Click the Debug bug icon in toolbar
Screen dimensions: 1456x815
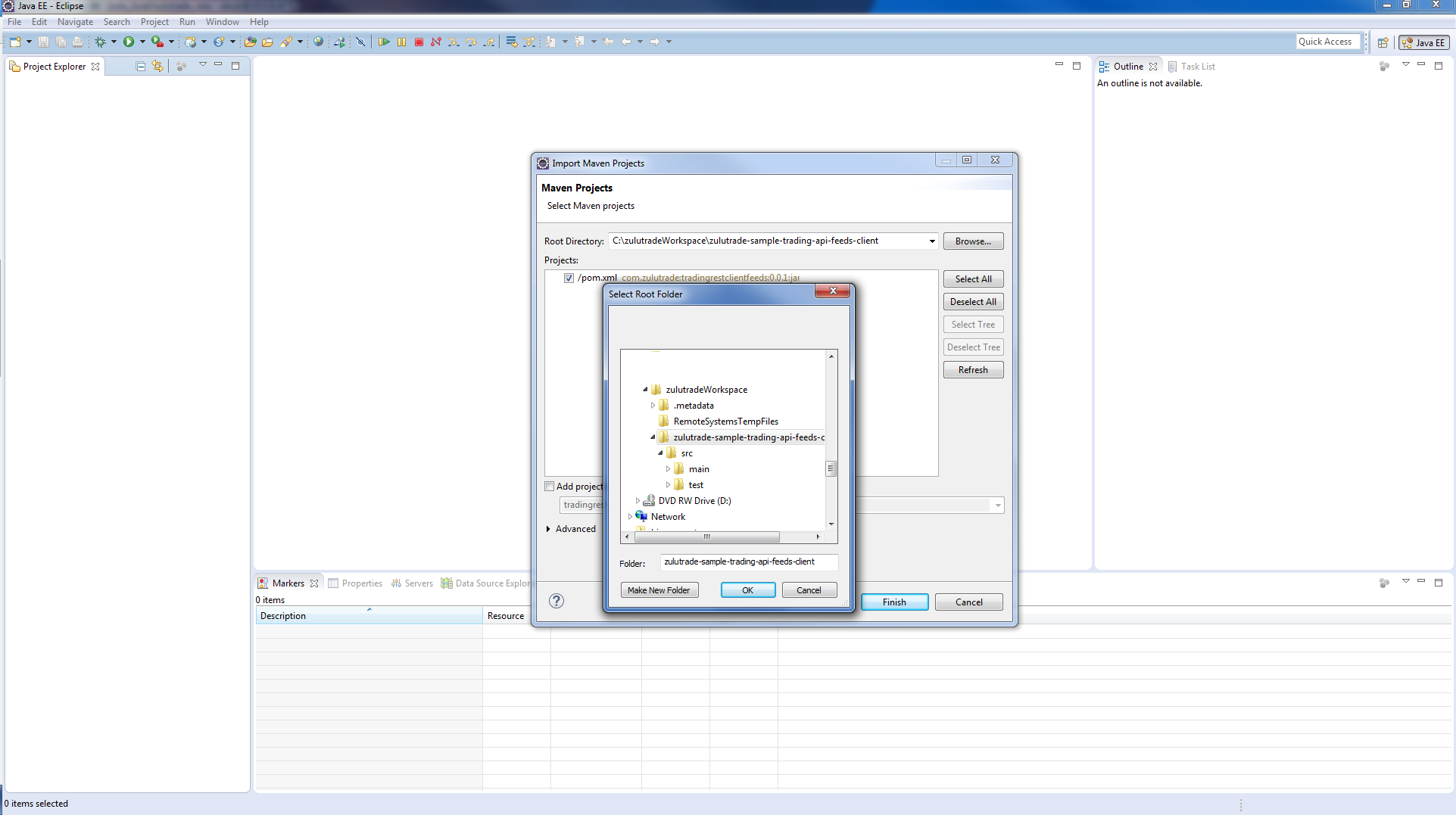pos(100,42)
